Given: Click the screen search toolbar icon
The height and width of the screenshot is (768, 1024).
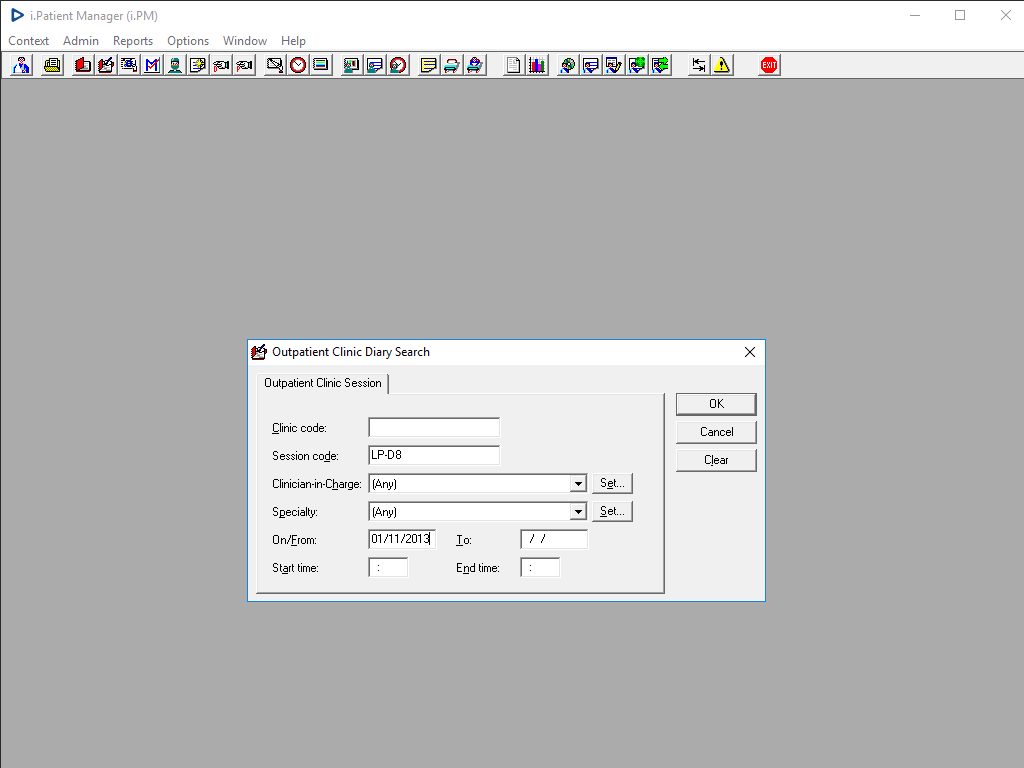Looking at the screenshot, I should tap(129, 65).
